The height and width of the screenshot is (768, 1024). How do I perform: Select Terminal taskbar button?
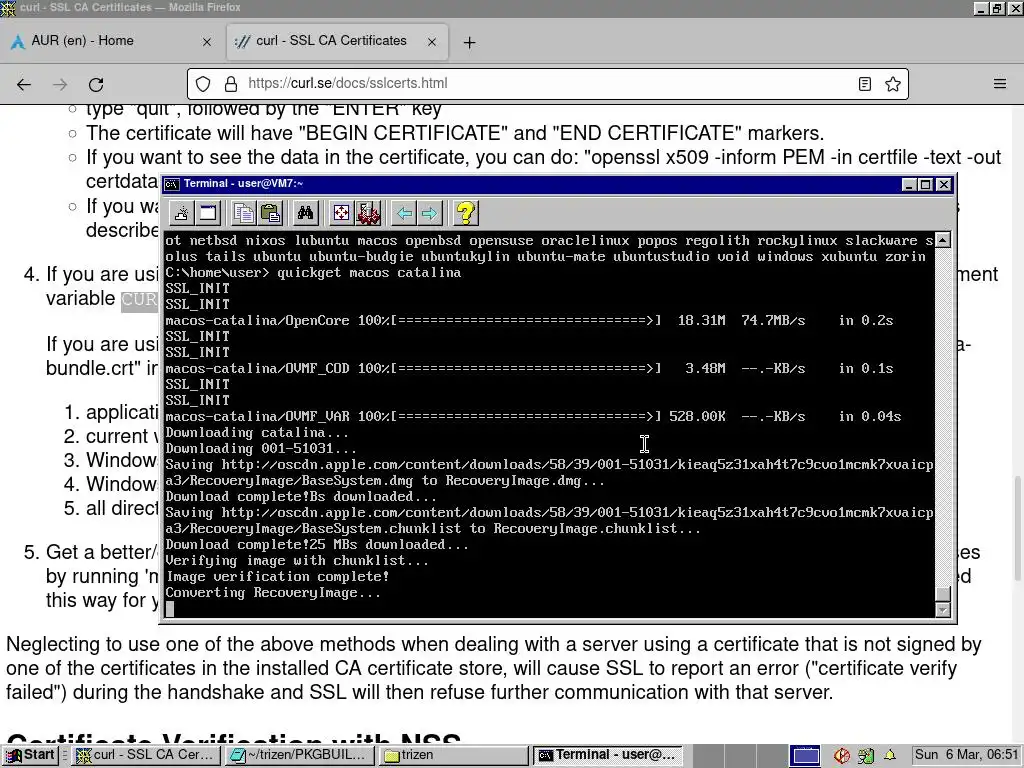(608, 755)
